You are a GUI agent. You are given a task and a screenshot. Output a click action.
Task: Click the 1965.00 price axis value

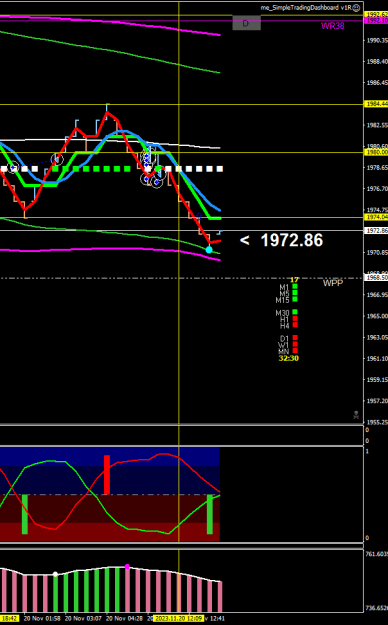pyautogui.click(x=377, y=316)
